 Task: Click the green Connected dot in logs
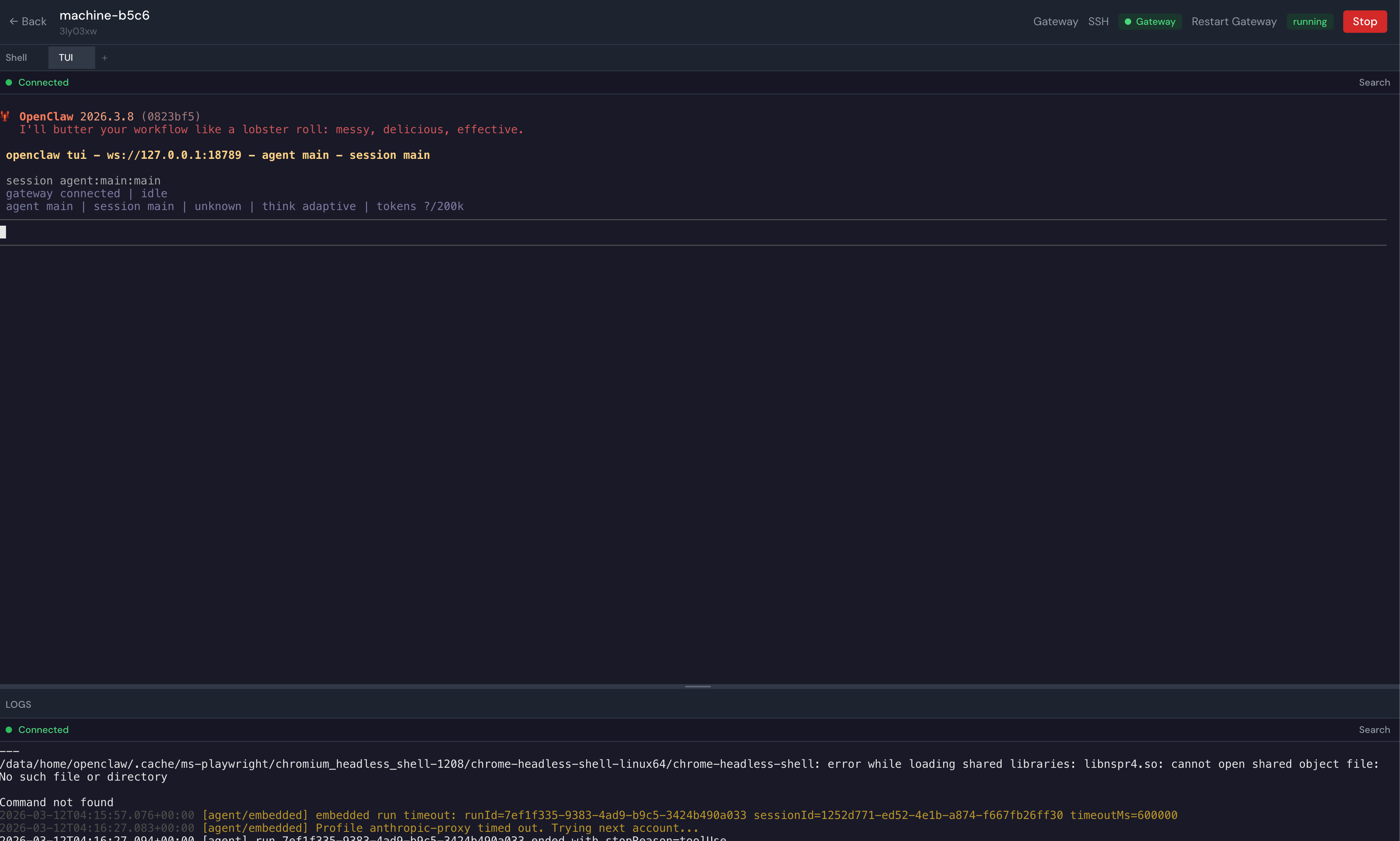coord(8,730)
